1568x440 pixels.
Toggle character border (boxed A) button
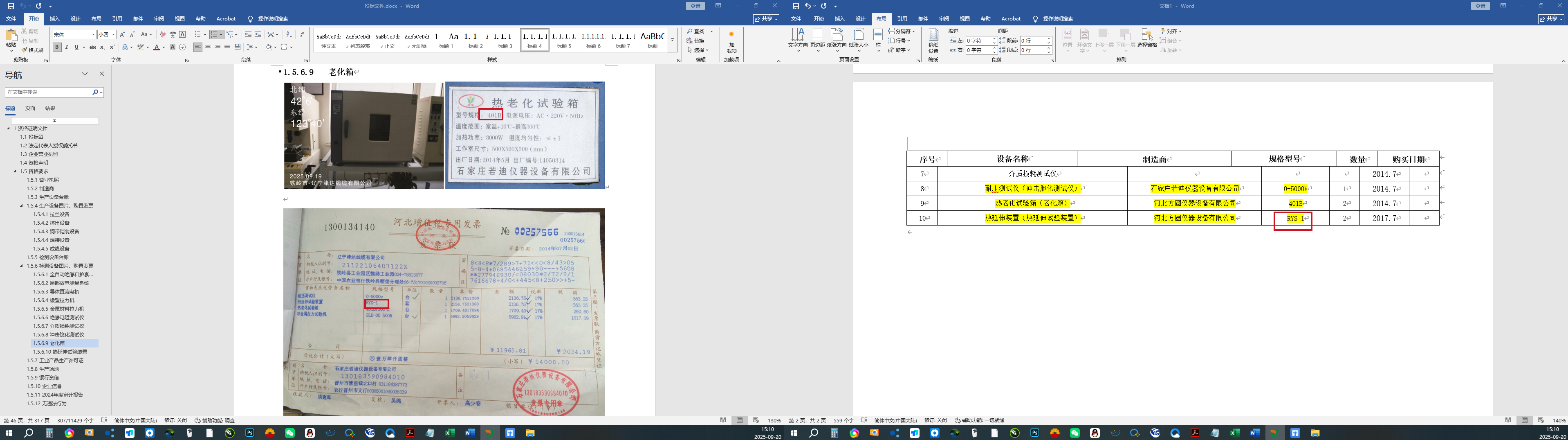tap(182, 35)
